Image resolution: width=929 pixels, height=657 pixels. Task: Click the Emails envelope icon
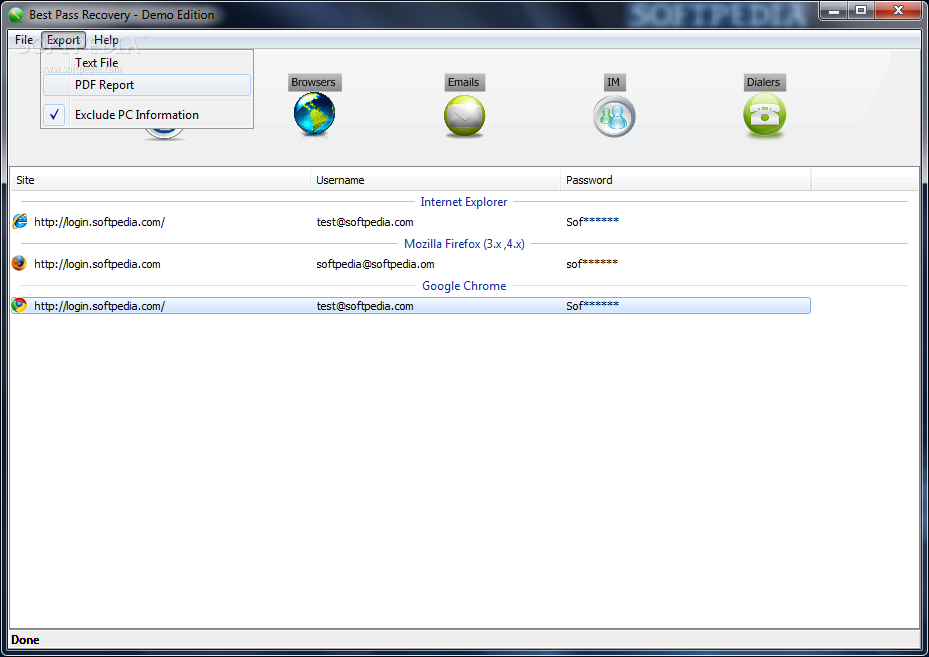tap(464, 116)
